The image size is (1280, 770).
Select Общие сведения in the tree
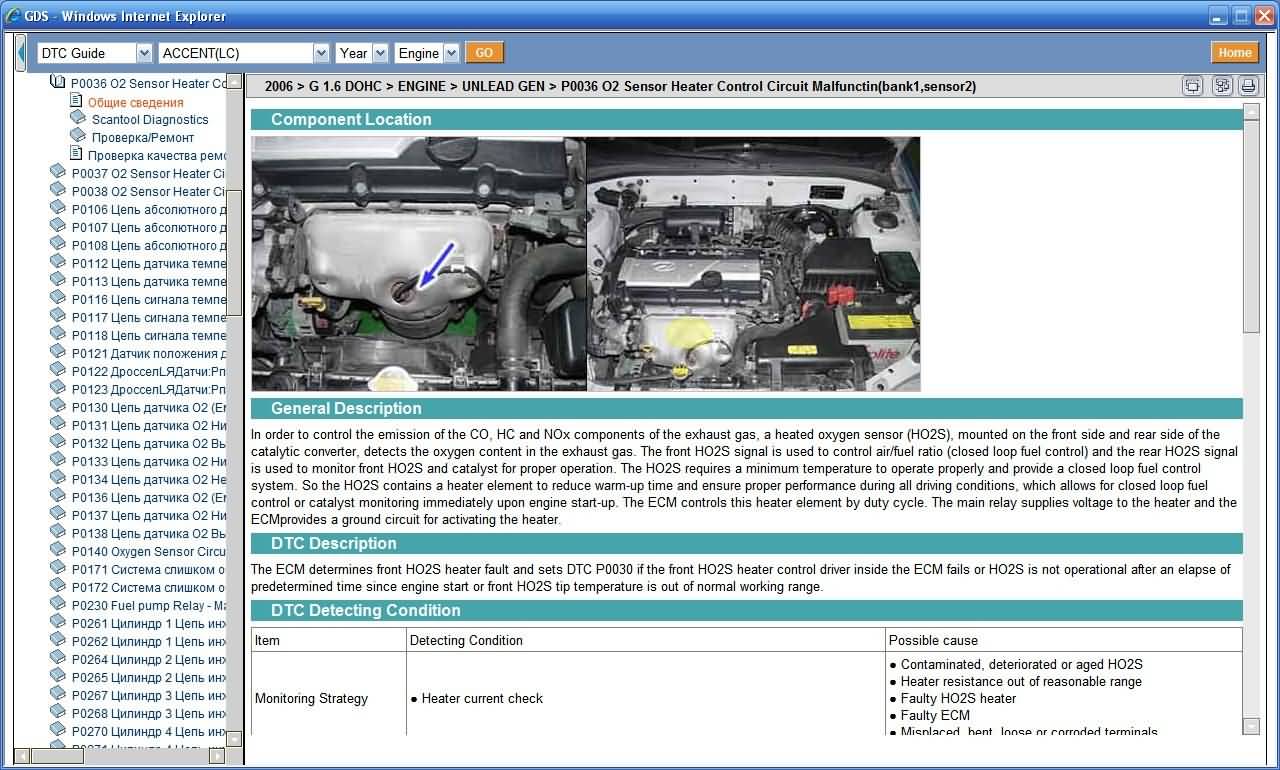click(x=136, y=102)
